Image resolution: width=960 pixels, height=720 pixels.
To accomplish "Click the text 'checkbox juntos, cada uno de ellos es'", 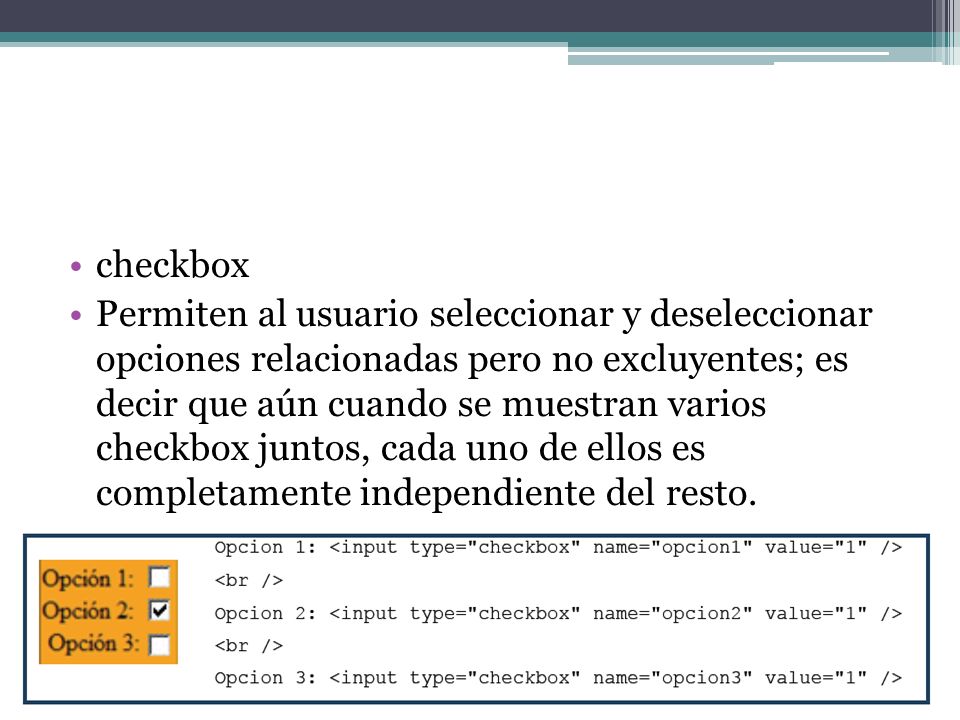I will tap(400, 449).
